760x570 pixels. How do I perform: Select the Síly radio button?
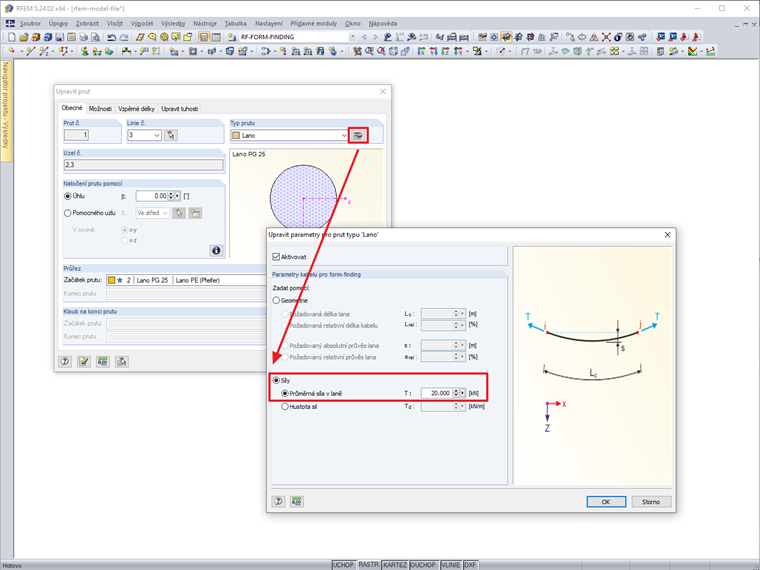[276, 380]
